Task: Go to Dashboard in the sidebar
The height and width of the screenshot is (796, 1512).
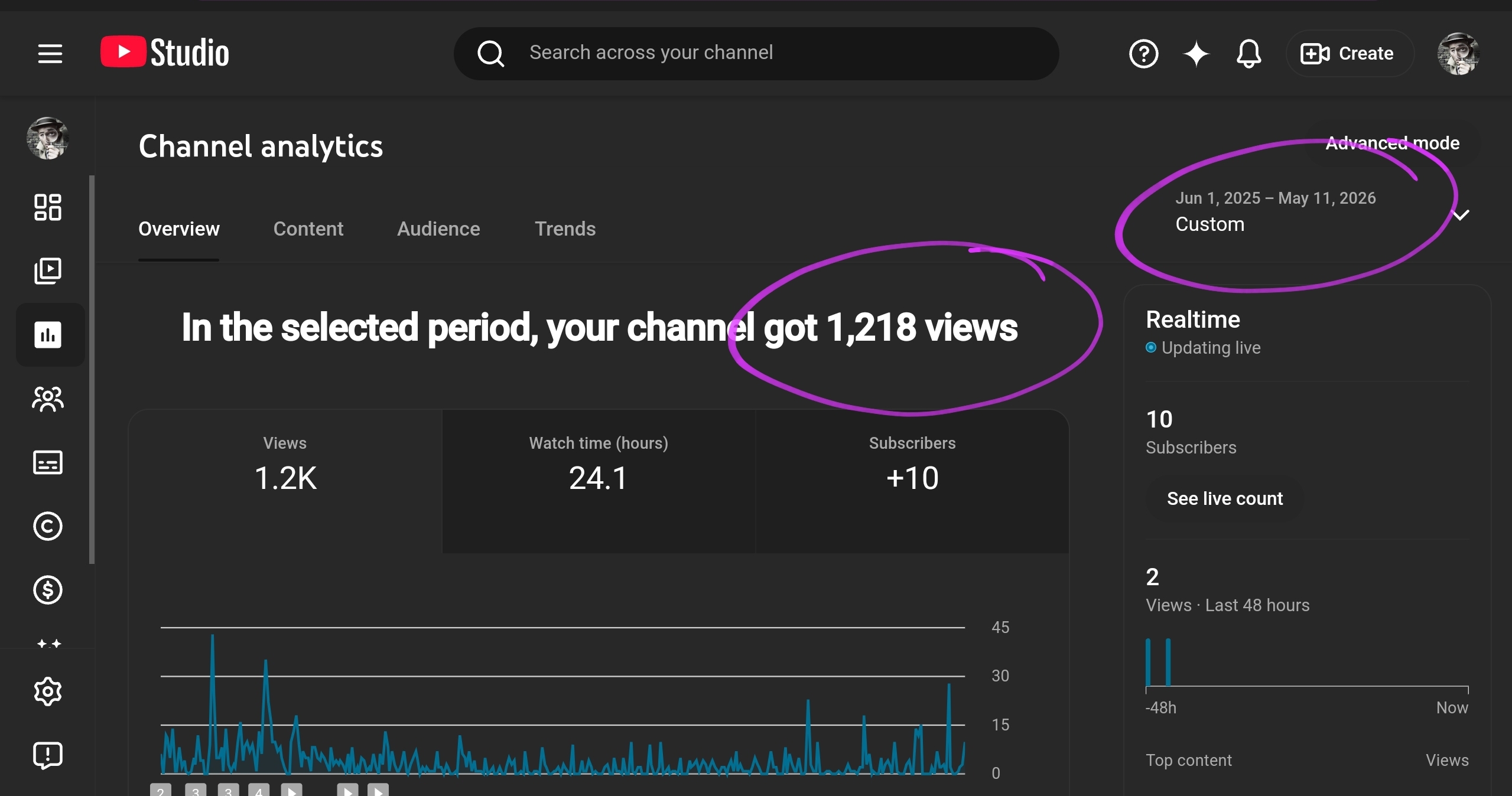Action: tap(48, 207)
